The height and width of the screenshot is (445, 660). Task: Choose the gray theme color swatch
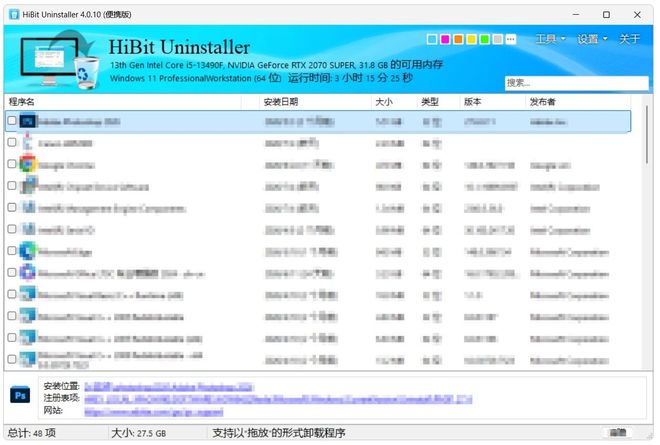[x=498, y=39]
